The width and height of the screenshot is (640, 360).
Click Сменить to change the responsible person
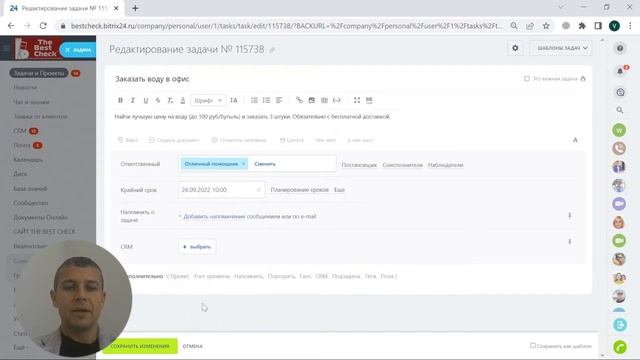click(265, 164)
